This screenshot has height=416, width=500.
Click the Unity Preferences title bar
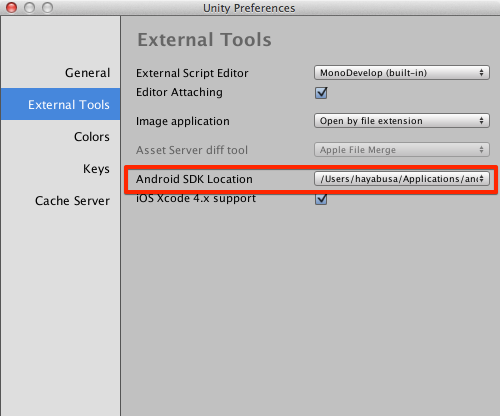(x=249, y=8)
